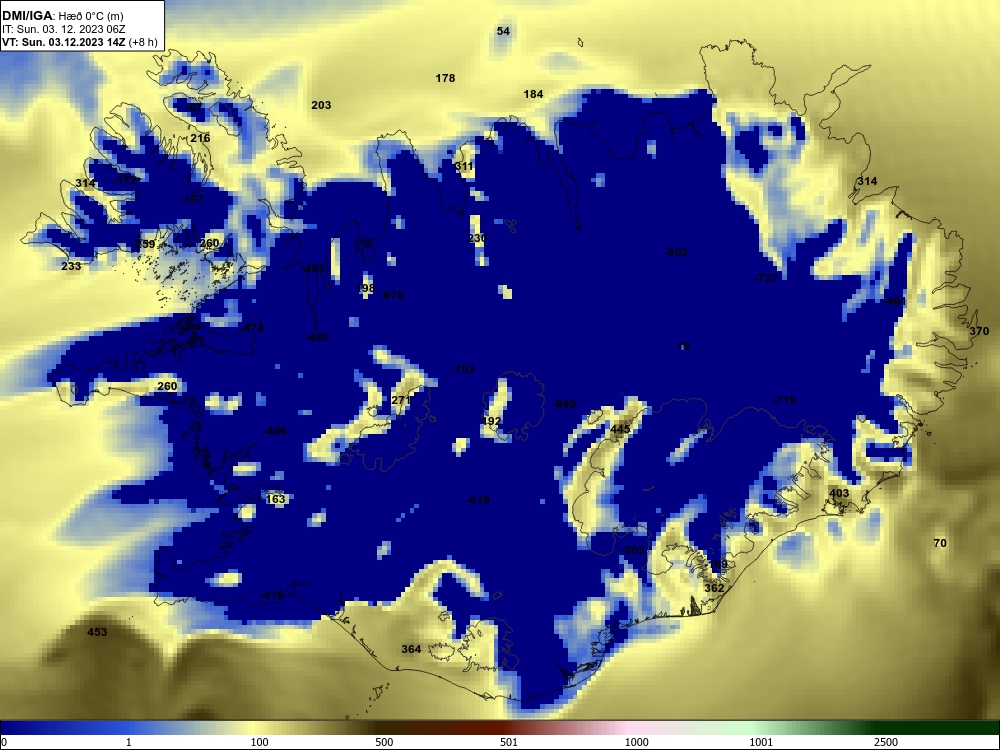This screenshot has width=1000, height=750.
Task: Click the negative value label -167
Action: pyautogui.click(x=192, y=199)
